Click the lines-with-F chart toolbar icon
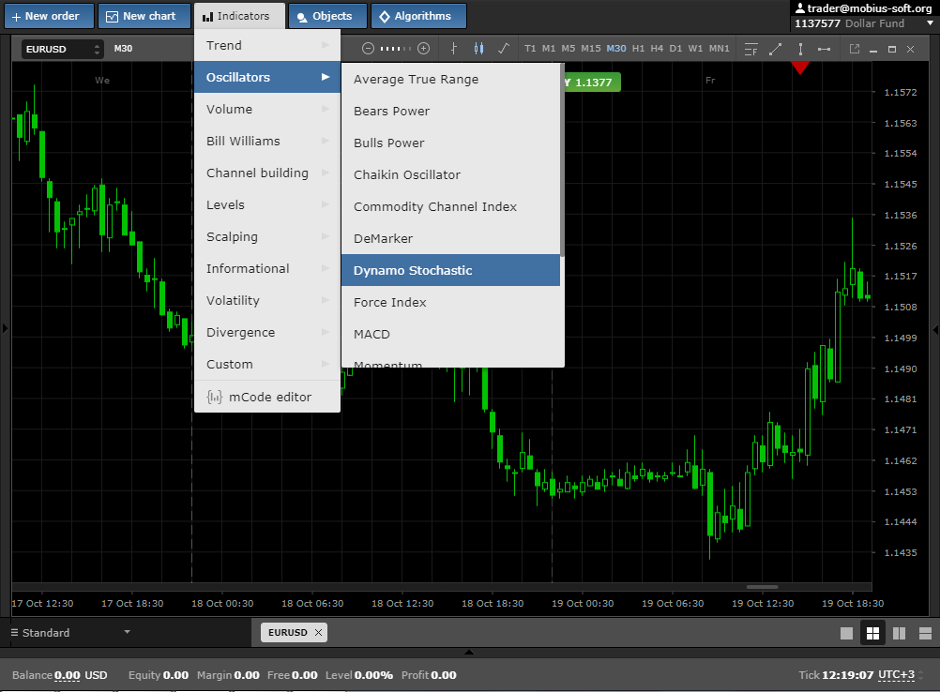This screenshot has width=940, height=692. tap(751, 49)
